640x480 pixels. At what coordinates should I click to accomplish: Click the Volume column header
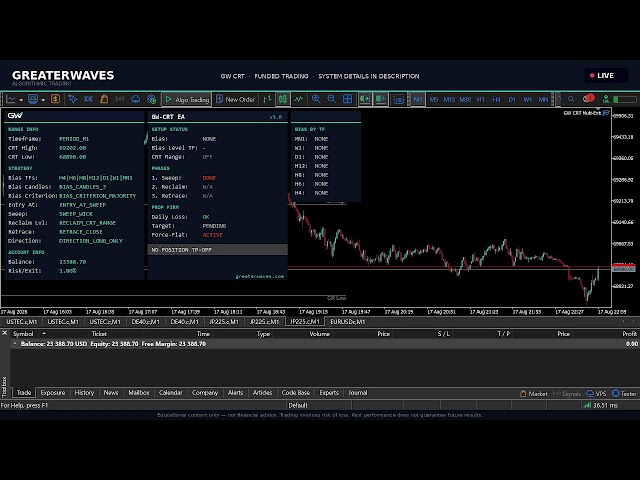coord(320,334)
